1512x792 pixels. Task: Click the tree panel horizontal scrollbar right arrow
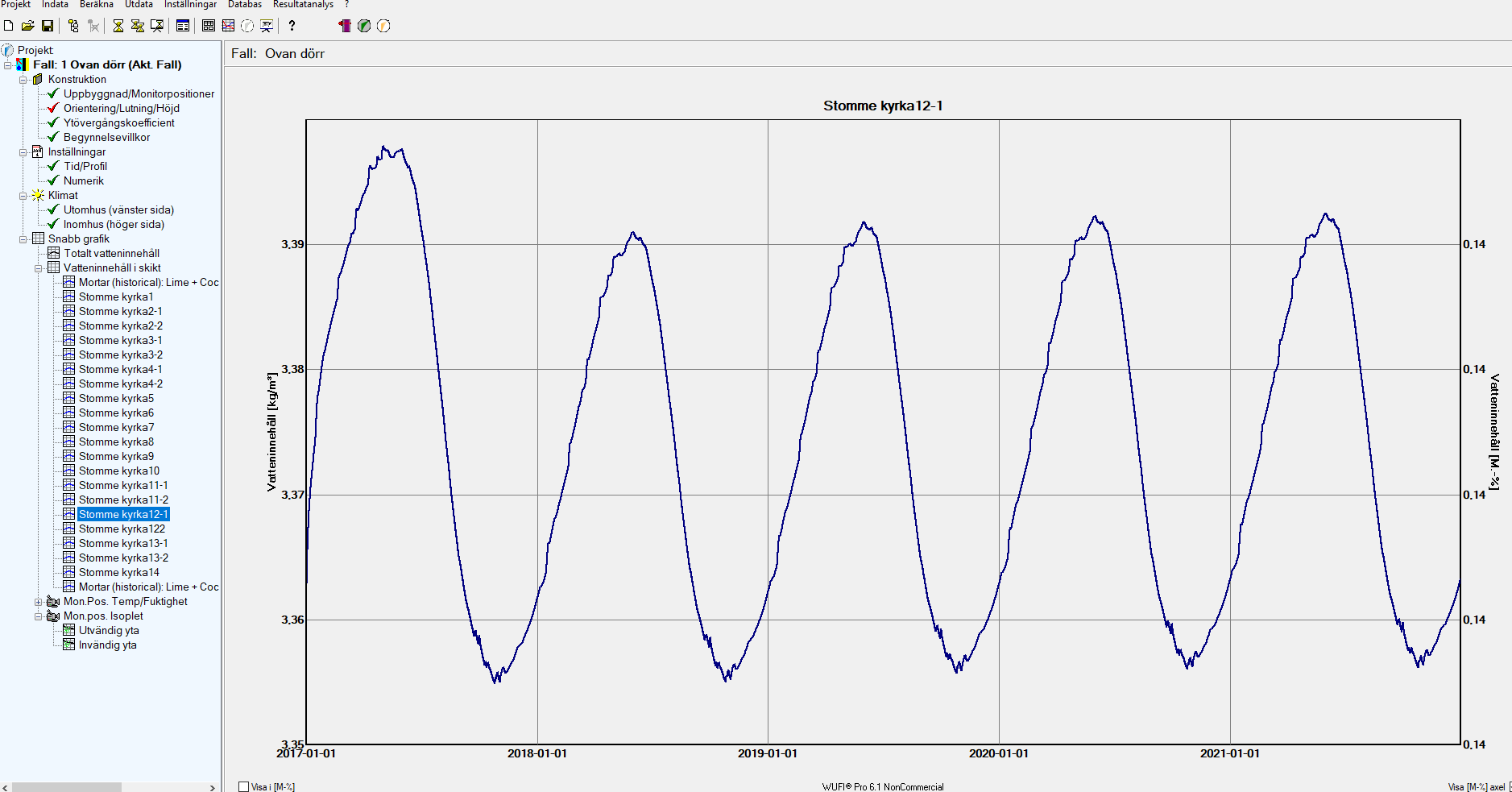[213, 787]
